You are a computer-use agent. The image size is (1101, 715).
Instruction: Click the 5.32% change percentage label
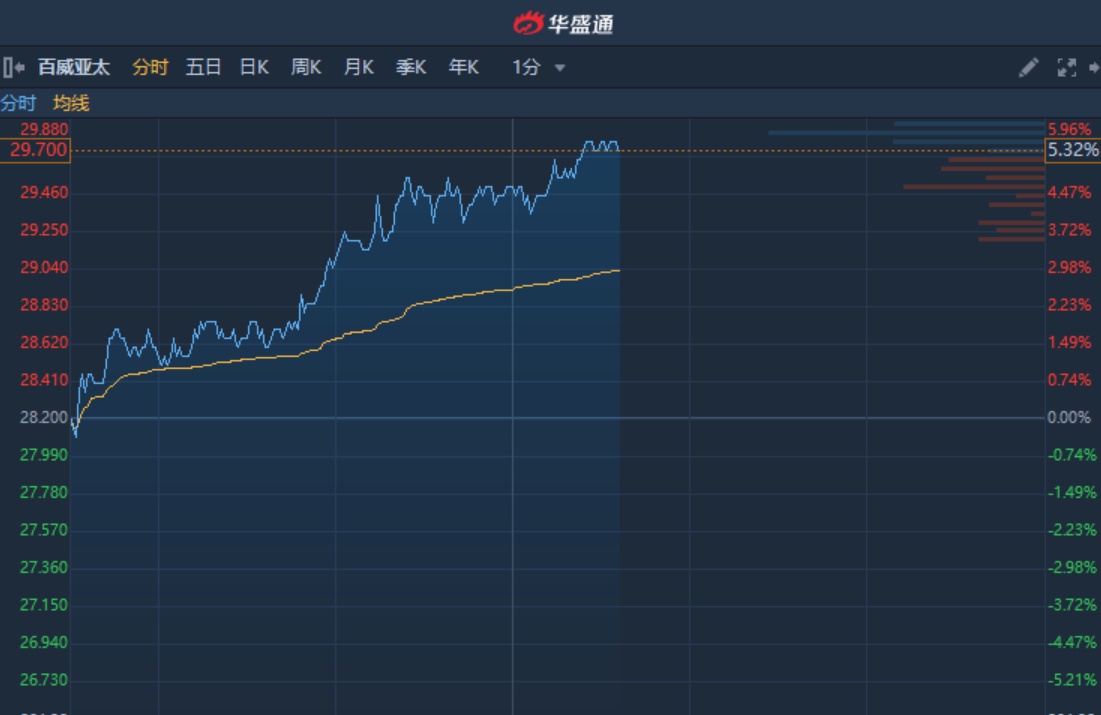coord(1072,151)
